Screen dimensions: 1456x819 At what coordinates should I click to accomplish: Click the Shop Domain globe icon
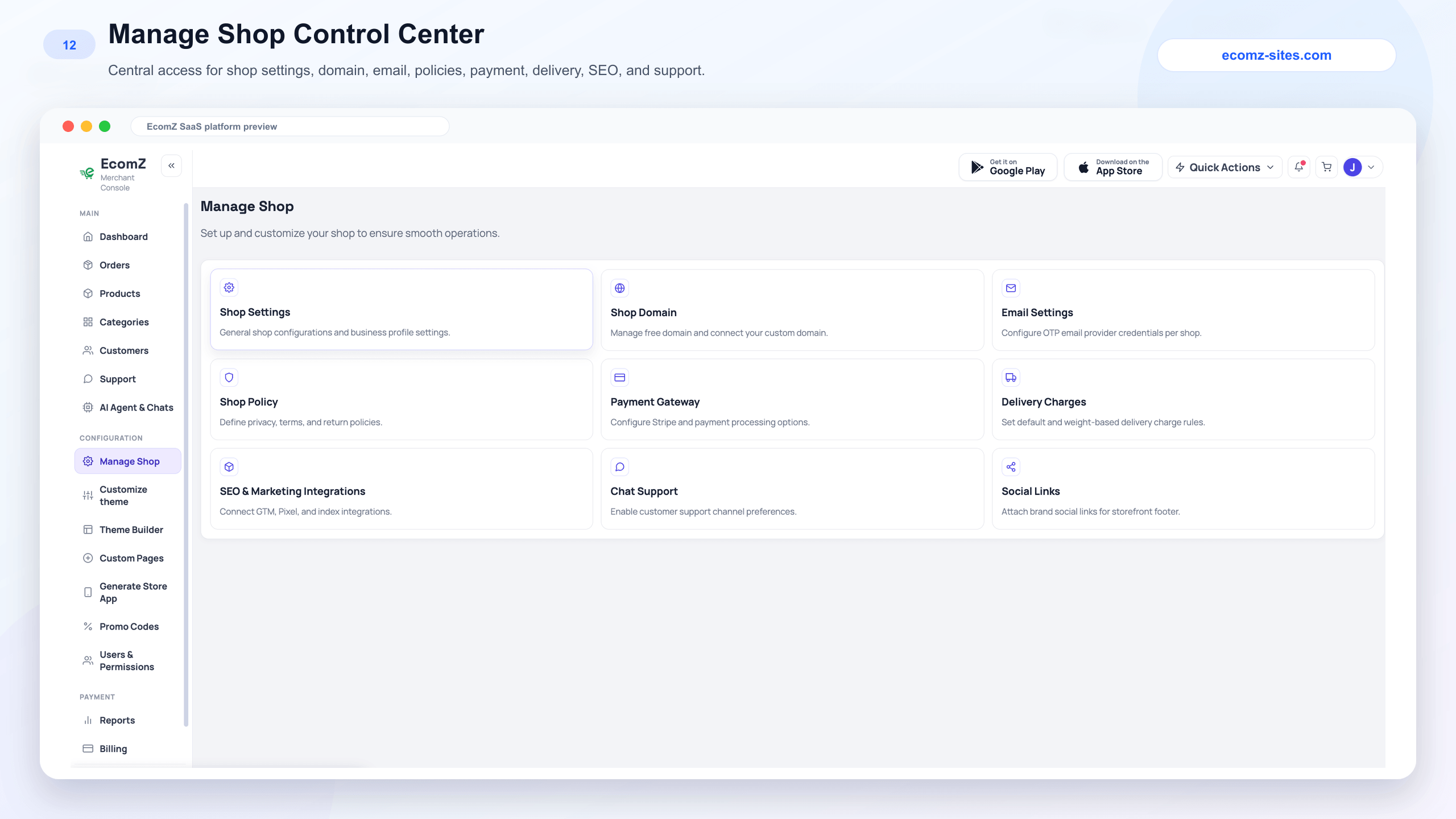[x=620, y=288]
